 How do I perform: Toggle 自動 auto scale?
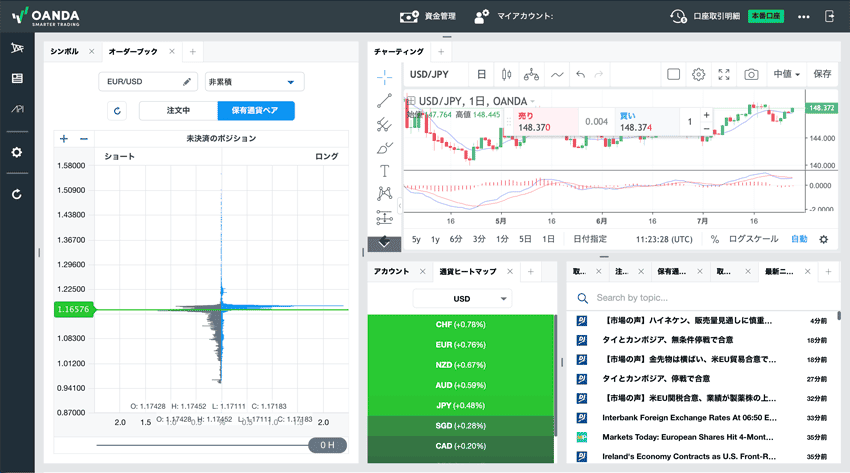(799, 239)
